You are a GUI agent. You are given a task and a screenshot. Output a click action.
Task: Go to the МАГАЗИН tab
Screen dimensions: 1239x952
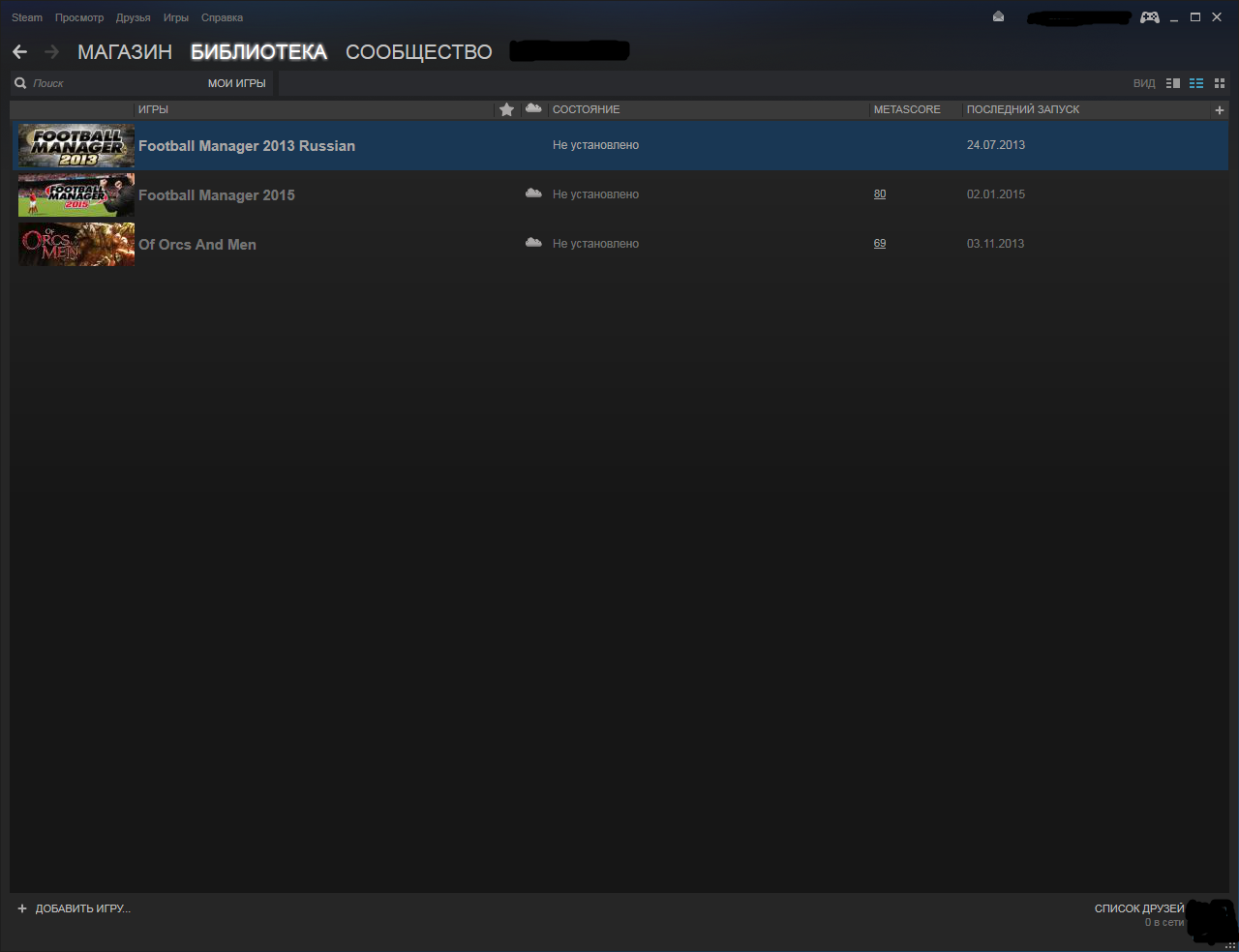coord(125,52)
